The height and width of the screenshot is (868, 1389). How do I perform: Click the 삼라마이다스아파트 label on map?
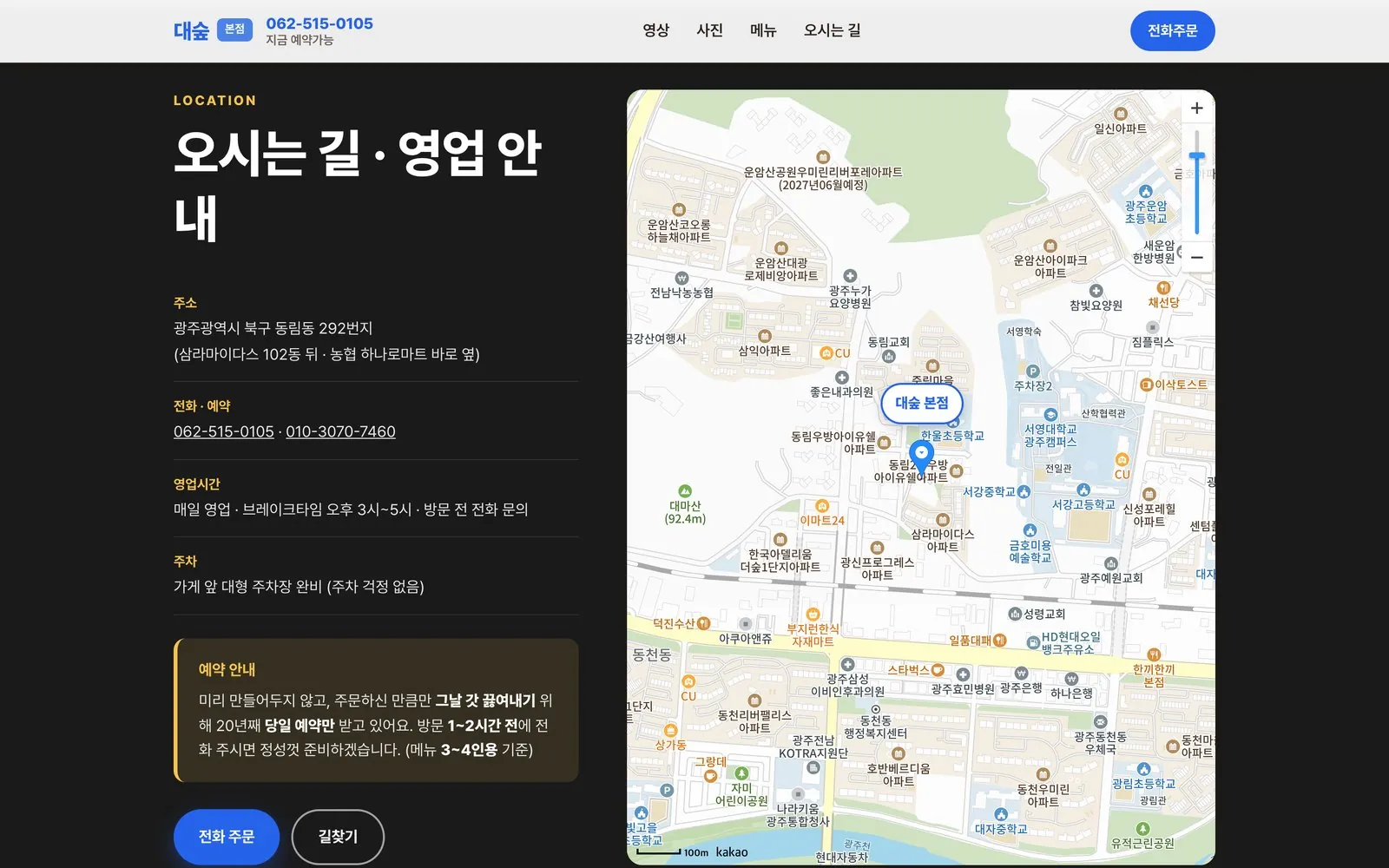pos(942,540)
